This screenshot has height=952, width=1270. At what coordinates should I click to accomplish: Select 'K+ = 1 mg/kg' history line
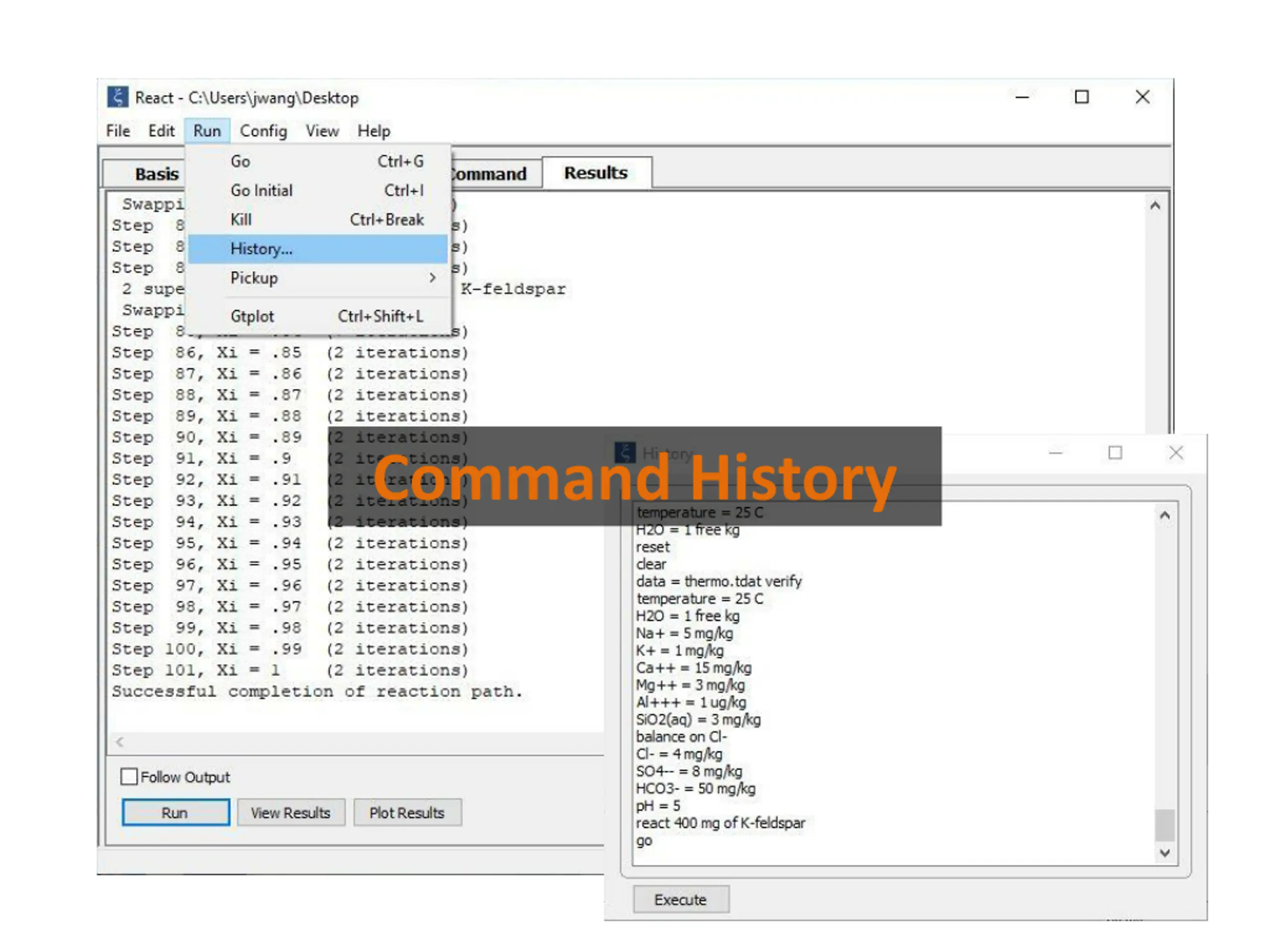pyautogui.click(x=680, y=650)
